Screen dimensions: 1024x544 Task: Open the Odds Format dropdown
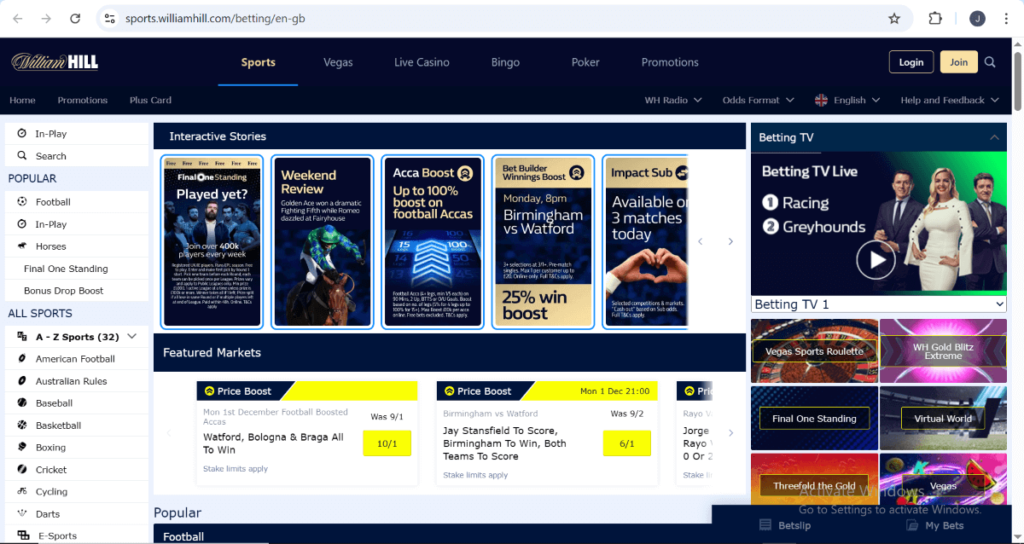758,100
